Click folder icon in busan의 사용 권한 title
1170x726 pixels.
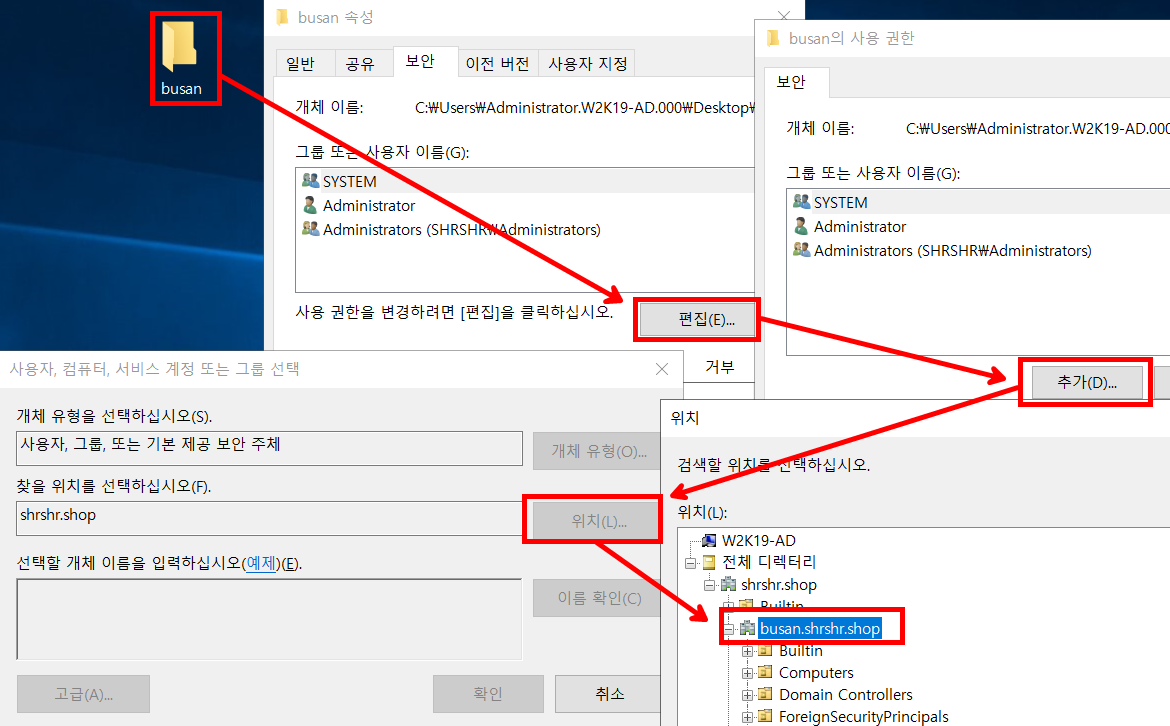773,38
